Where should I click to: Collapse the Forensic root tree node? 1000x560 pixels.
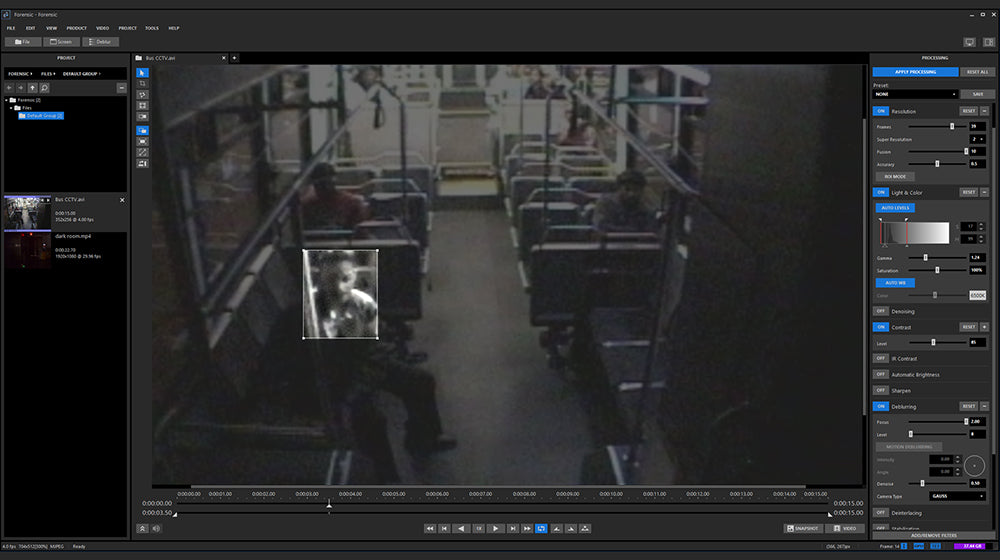pyautogui.click(x=8, y=100)
